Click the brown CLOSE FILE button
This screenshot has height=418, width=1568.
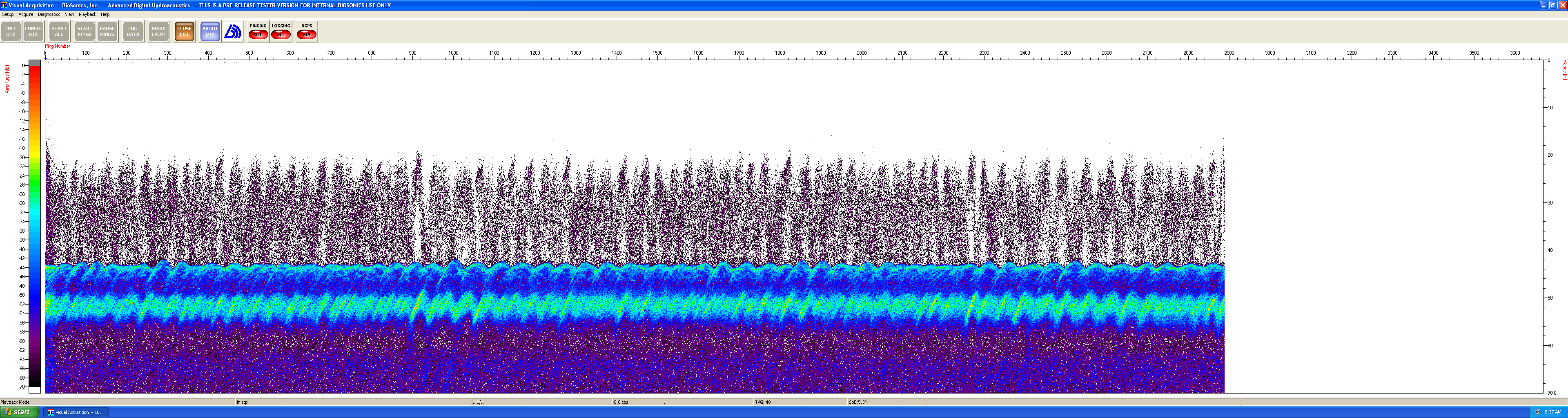[185, 32]
